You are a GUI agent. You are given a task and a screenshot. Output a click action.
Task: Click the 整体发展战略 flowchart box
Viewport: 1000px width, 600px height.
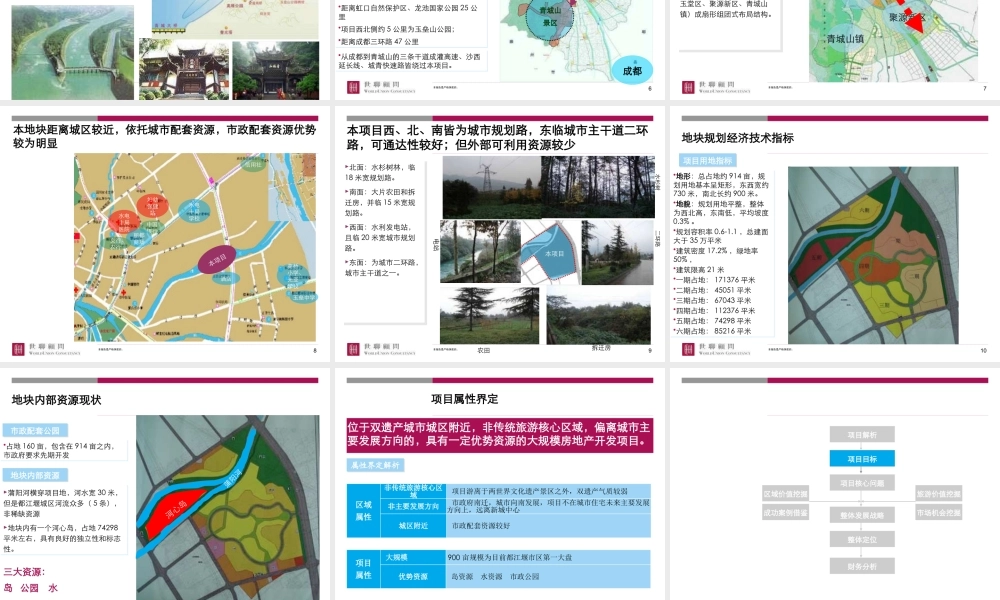(x=862, y=515)
